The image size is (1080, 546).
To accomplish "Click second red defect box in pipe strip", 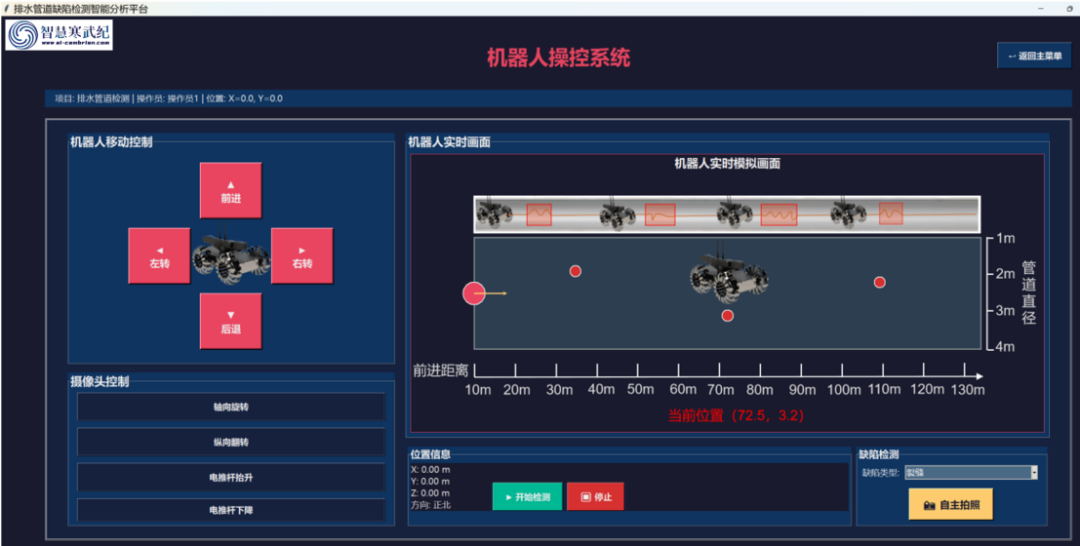I will [x=660, y=215].
